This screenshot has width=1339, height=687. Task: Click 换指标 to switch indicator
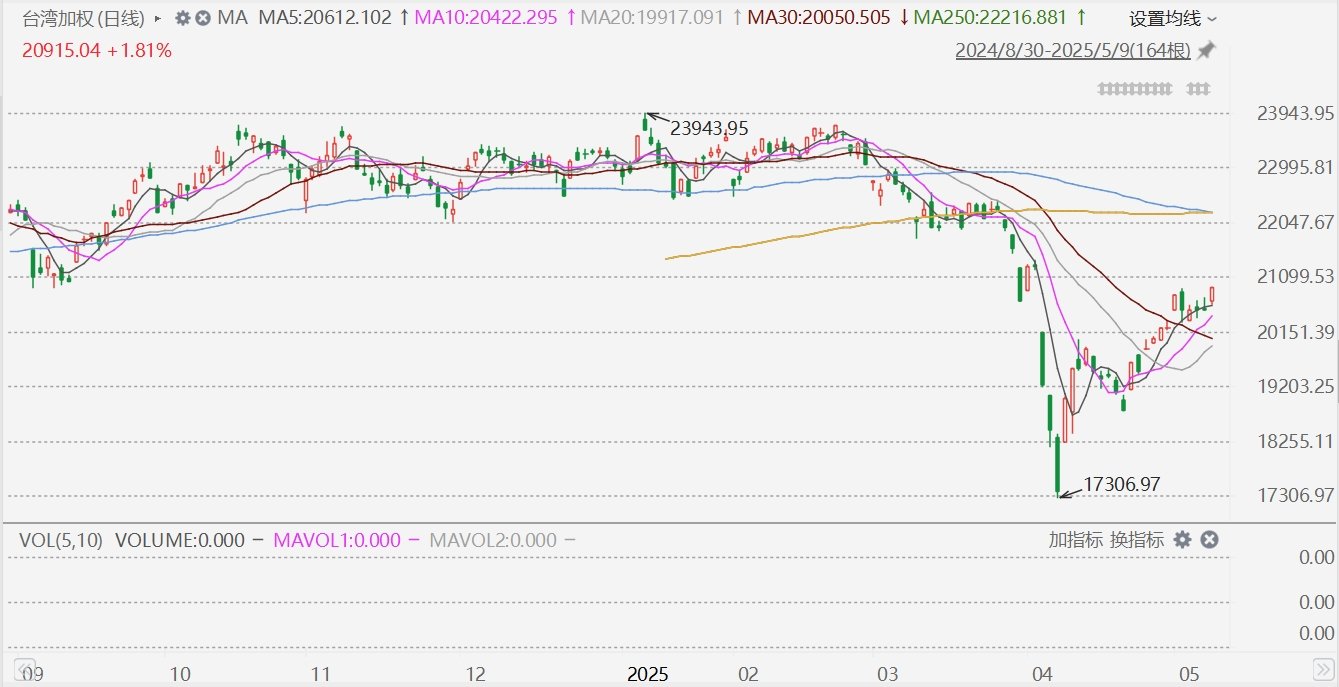(x=1137, y=540)
